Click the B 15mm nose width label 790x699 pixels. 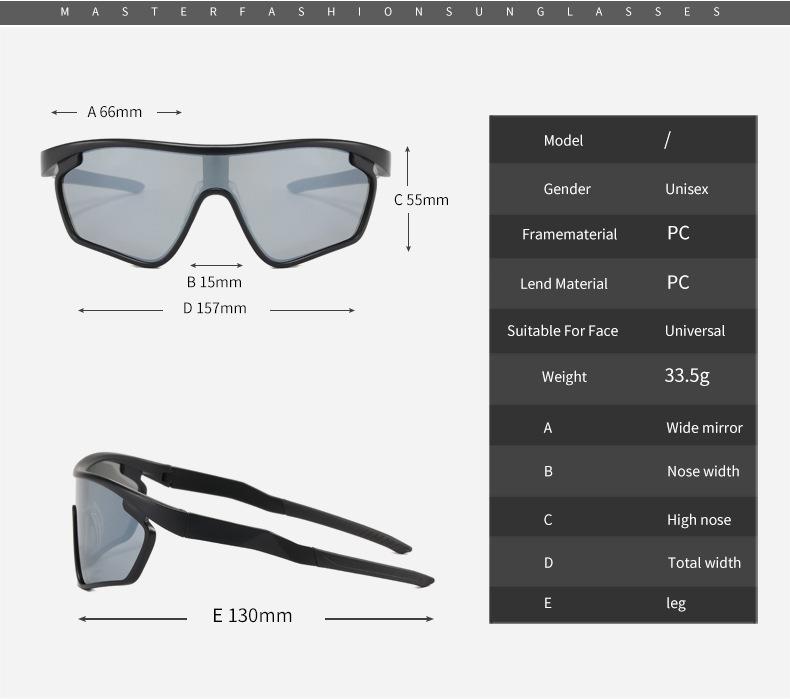(214, 282)
